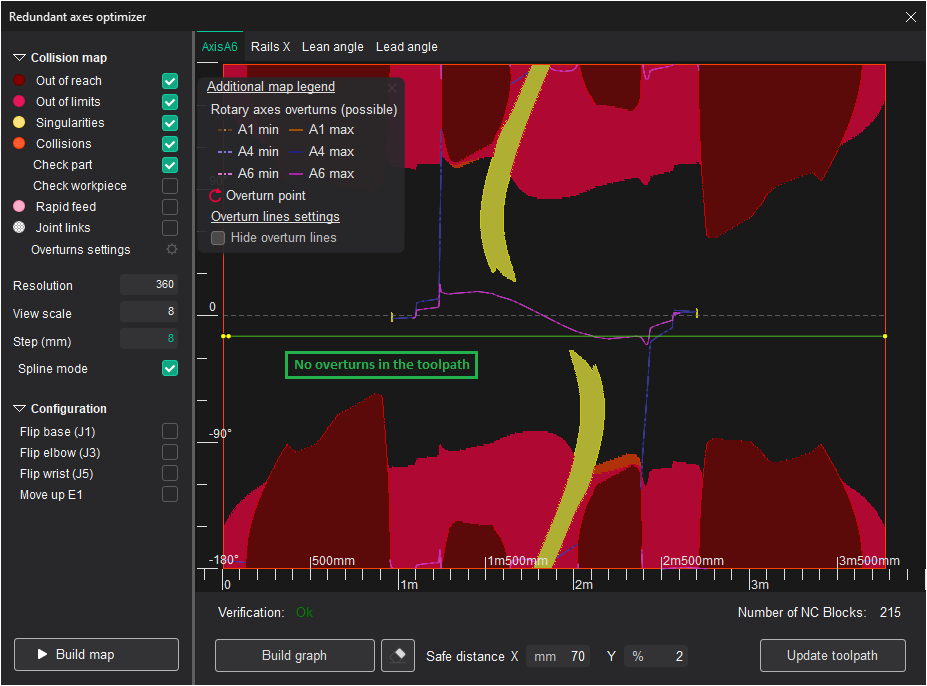Collapse the Collision map section
Image resolution: width=927 pixels, height=686 pixels.
[20, 58]
